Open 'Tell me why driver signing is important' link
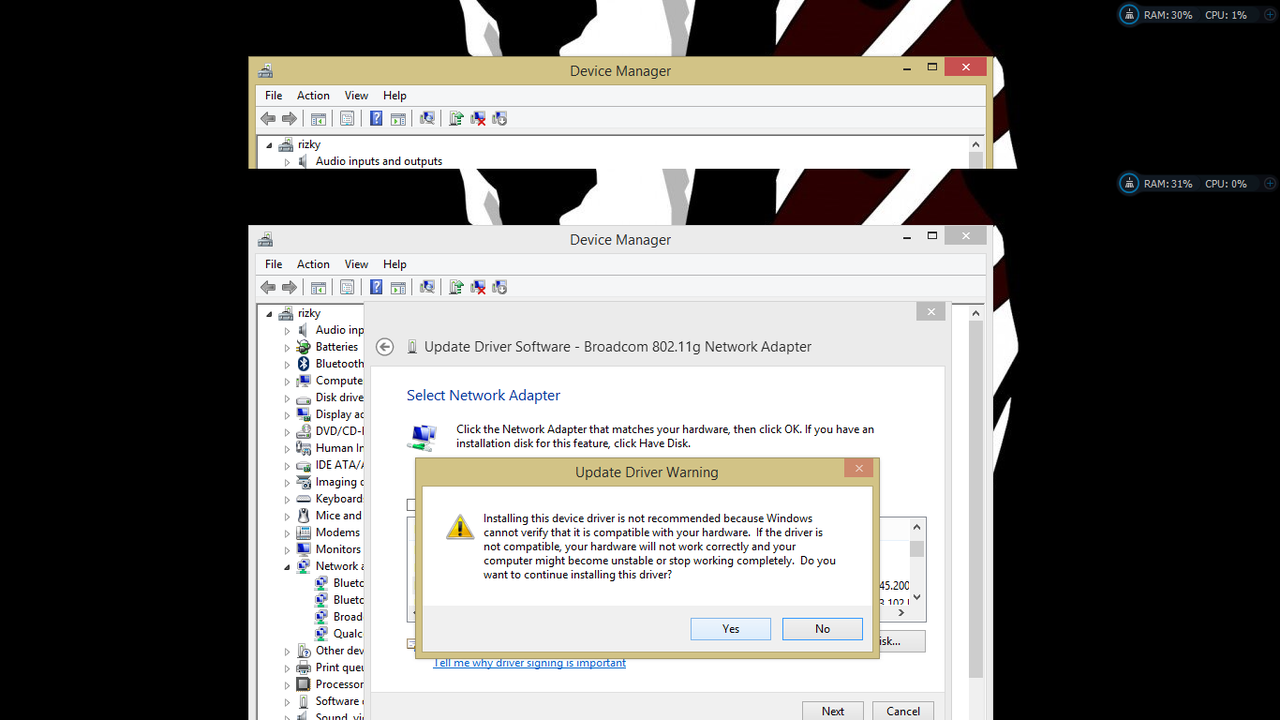Viewport: 1280px width, 720px height. 529,663
